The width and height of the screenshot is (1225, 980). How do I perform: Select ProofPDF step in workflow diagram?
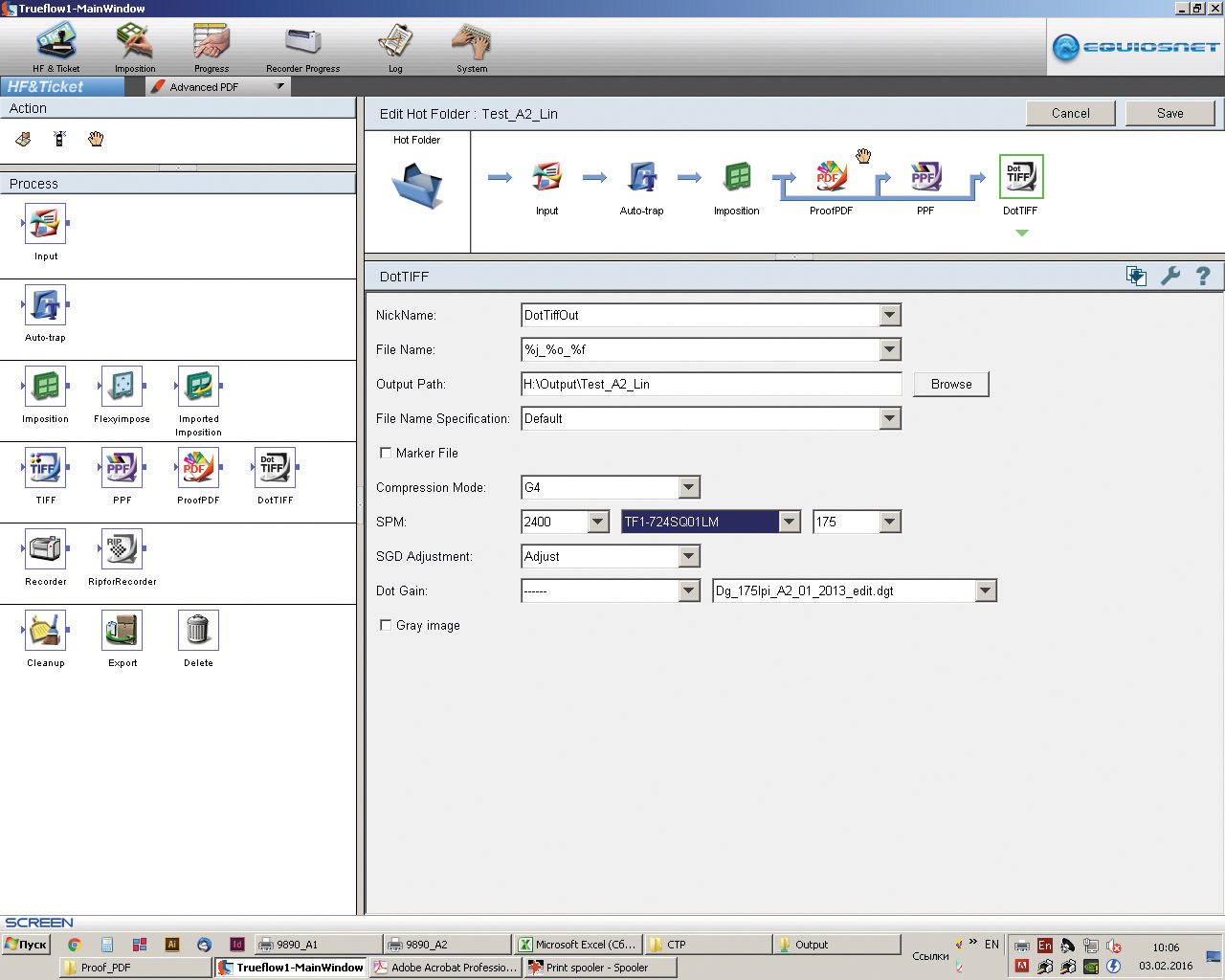(831, 177)
